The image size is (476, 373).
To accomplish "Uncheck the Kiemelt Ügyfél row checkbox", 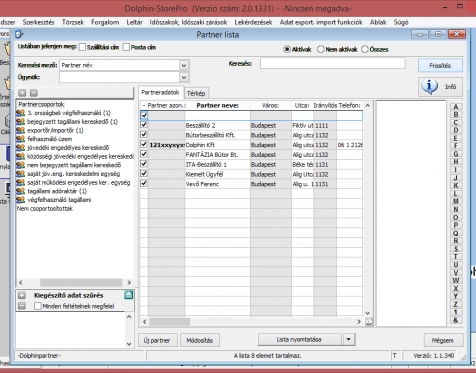I will pos(144,174).
